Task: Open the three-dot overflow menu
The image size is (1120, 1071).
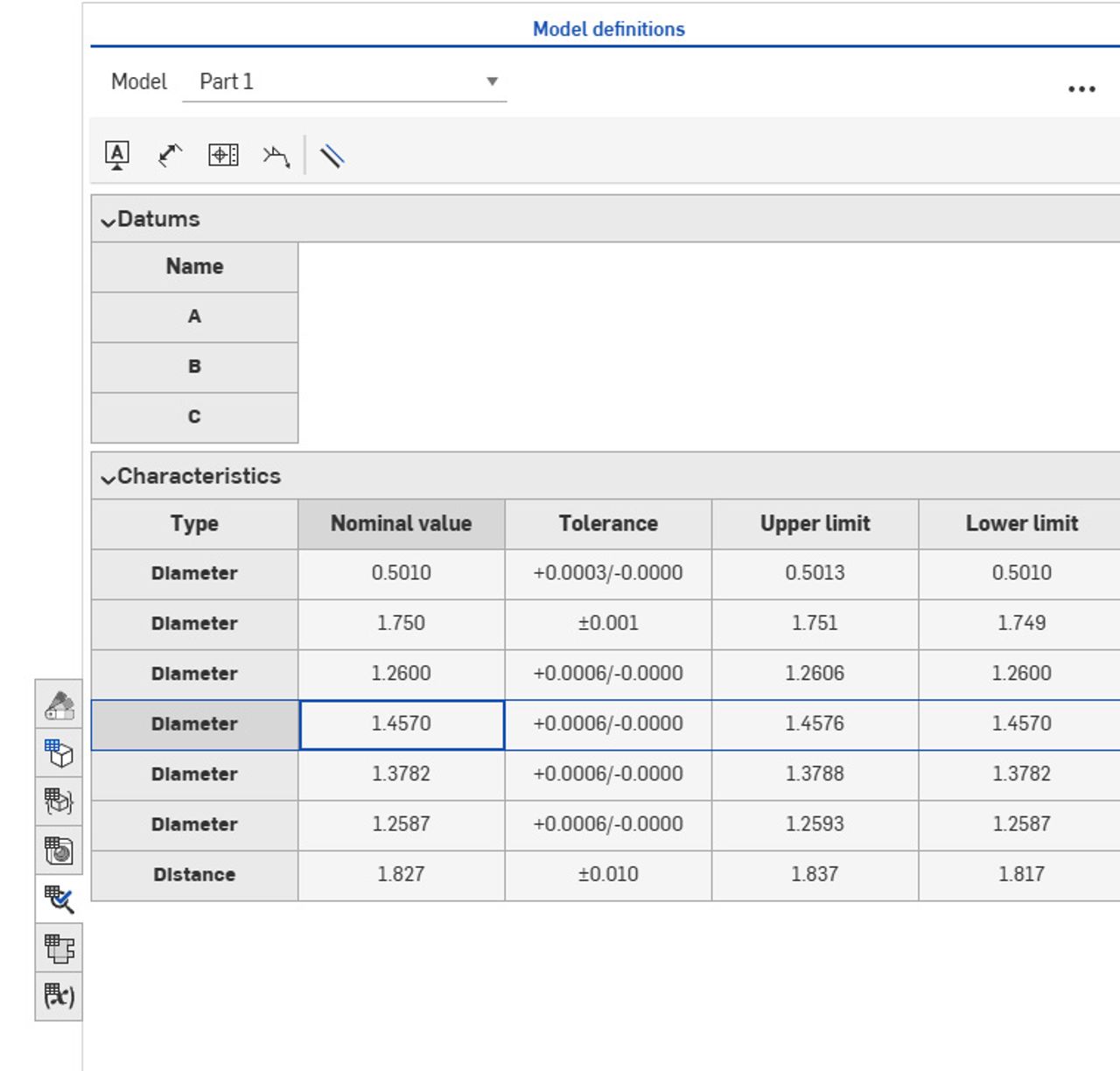Action: coord(1082,87)
